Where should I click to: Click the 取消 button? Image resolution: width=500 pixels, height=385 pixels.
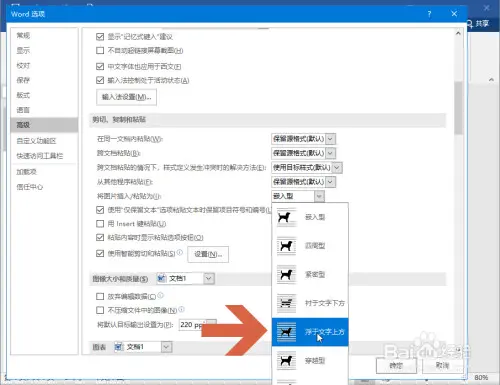click(442, 366)
